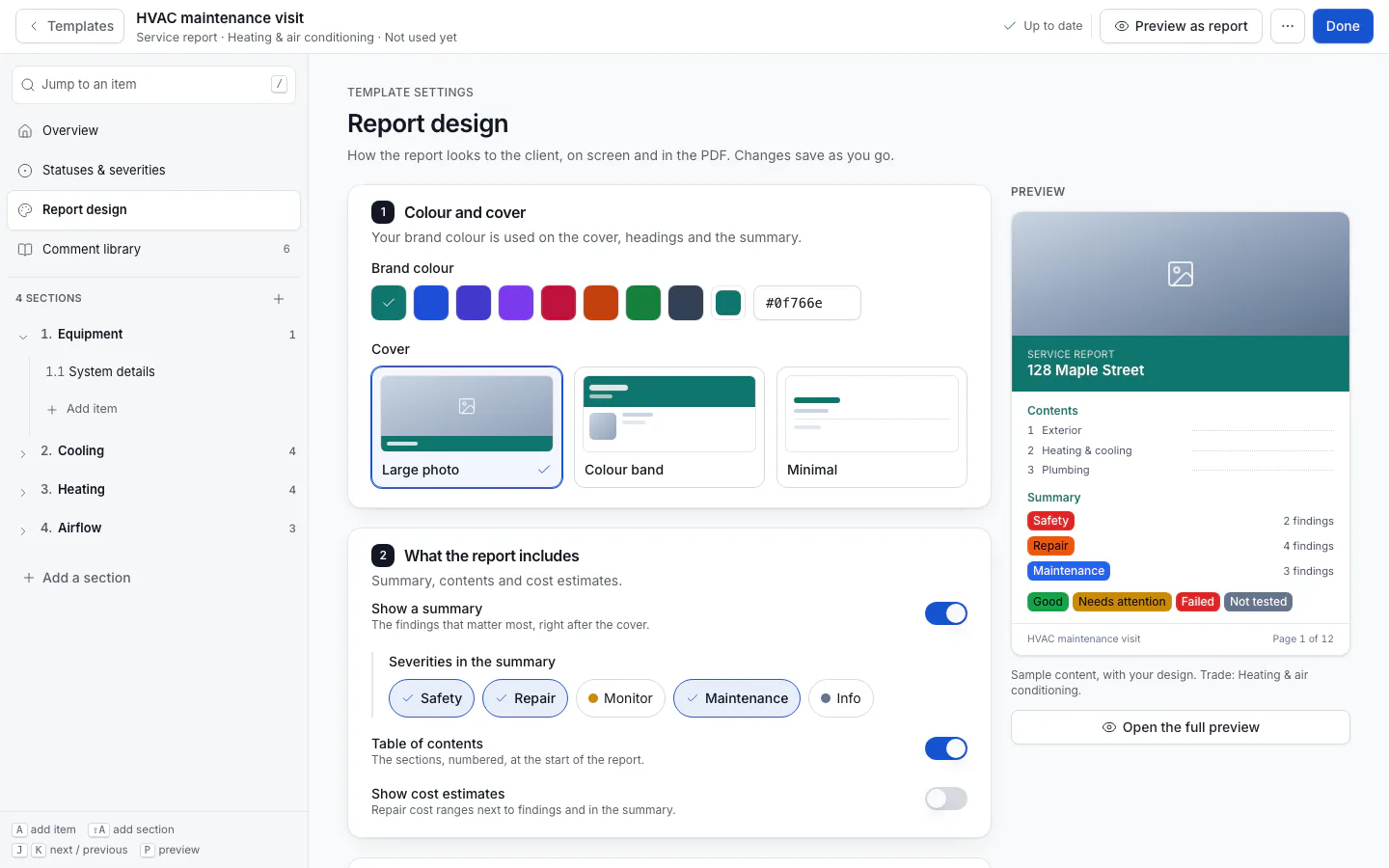Screen dimensions: 1389x868
Task: Choose the Minimal cover style
Action: tap(872, 427)
